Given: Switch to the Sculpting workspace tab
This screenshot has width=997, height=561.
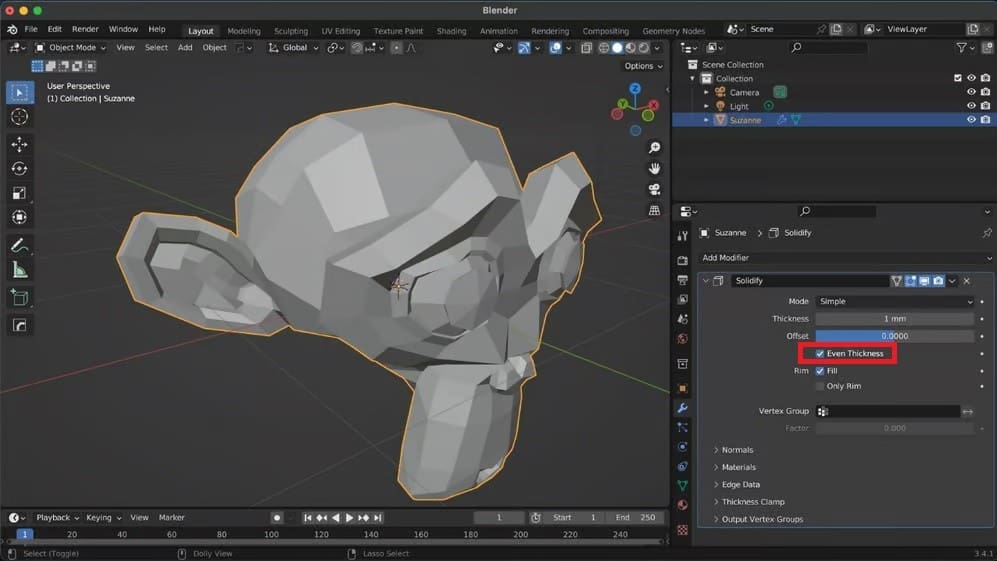Looking at the screenshot, I should 291,31.
